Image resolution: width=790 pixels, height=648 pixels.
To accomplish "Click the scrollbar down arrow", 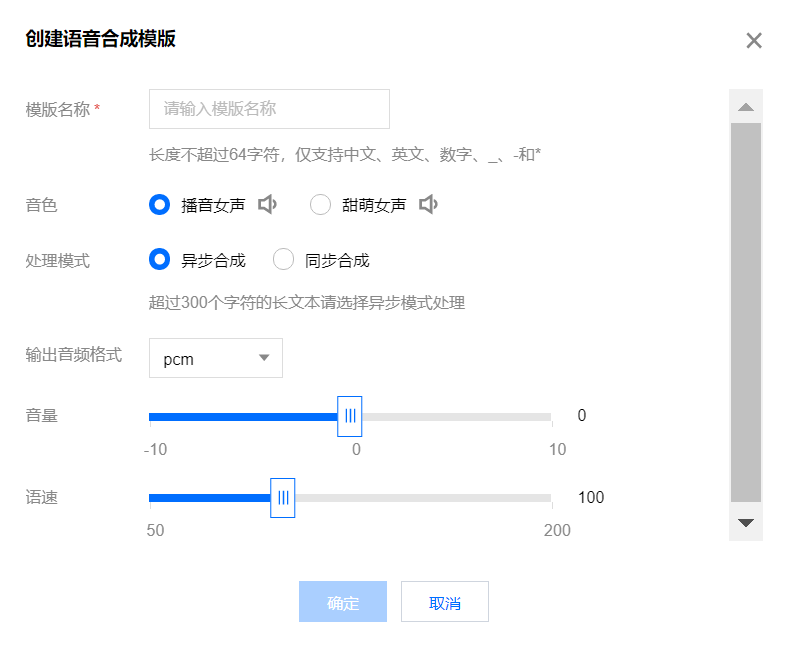I will coord(746,523).
